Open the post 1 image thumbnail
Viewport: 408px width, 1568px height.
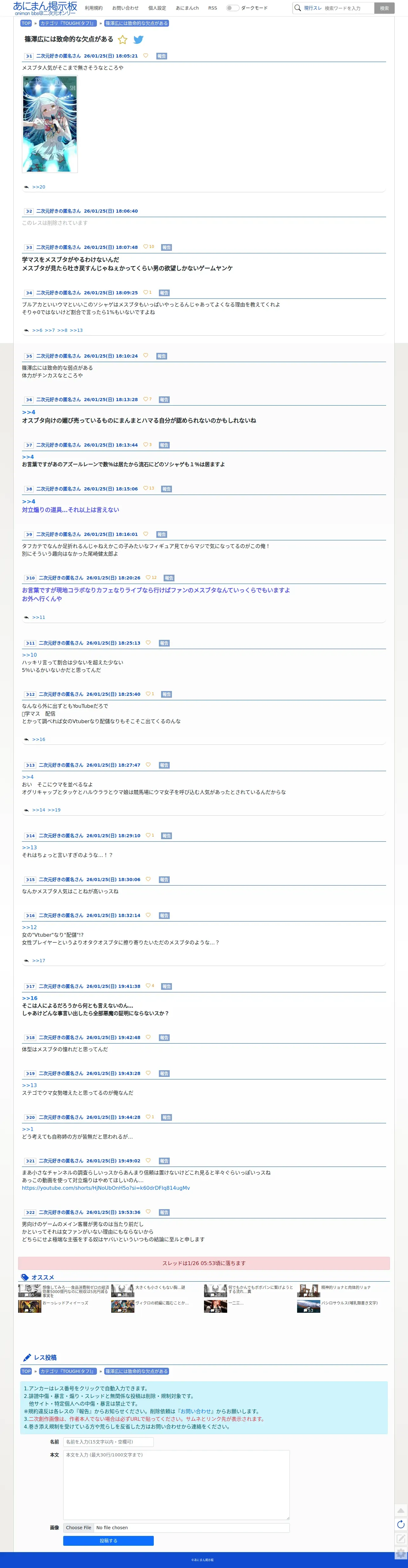pyautogui.click(x=50, y=124)
